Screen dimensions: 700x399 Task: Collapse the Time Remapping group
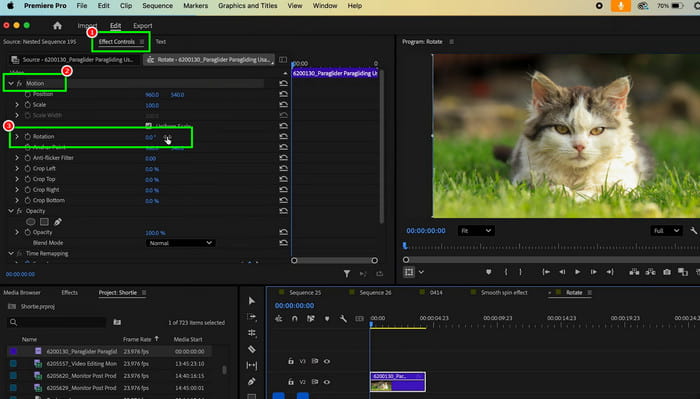coord(11,254)
